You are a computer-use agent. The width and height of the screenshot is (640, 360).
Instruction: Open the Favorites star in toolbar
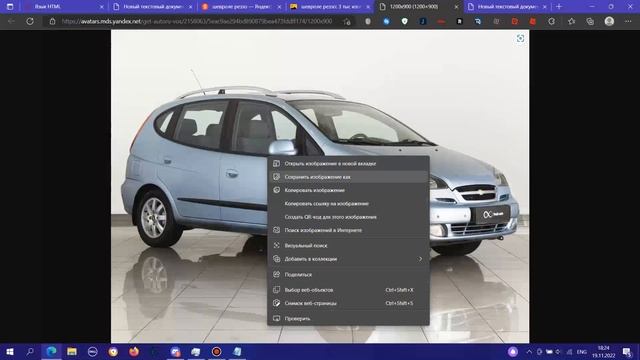(571, 21)
